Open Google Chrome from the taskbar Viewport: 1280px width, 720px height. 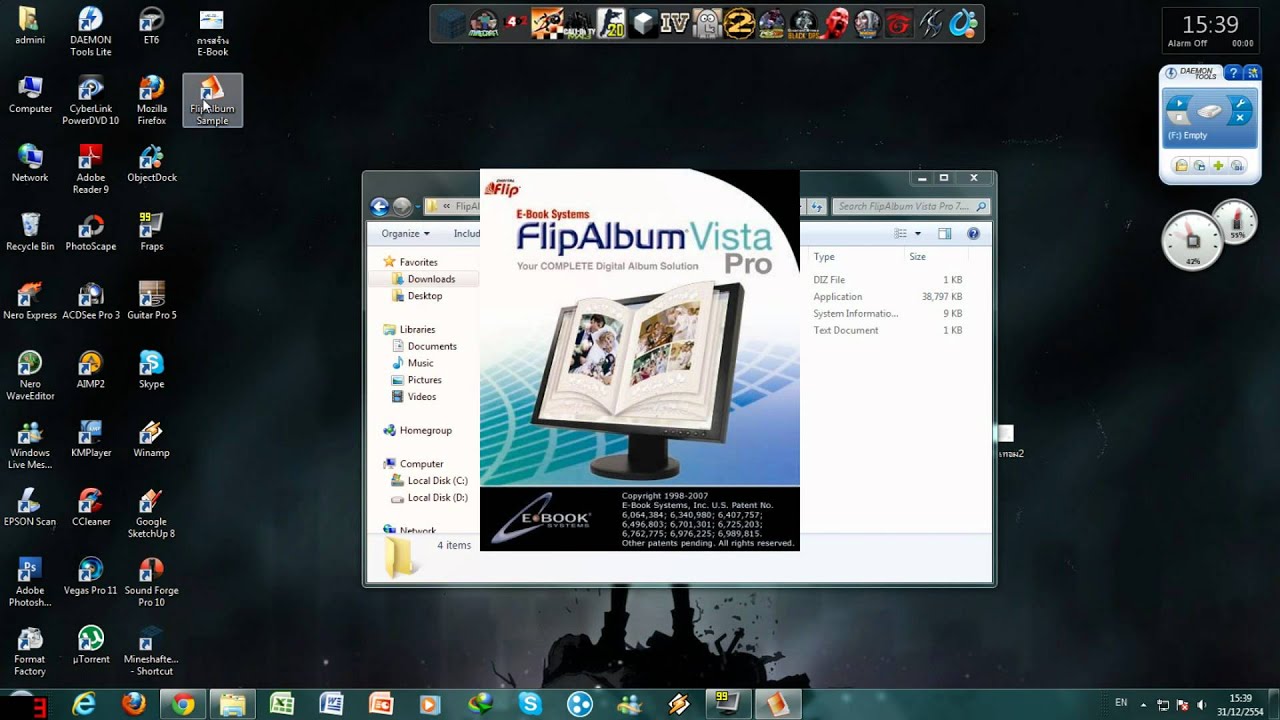point(182,705)
